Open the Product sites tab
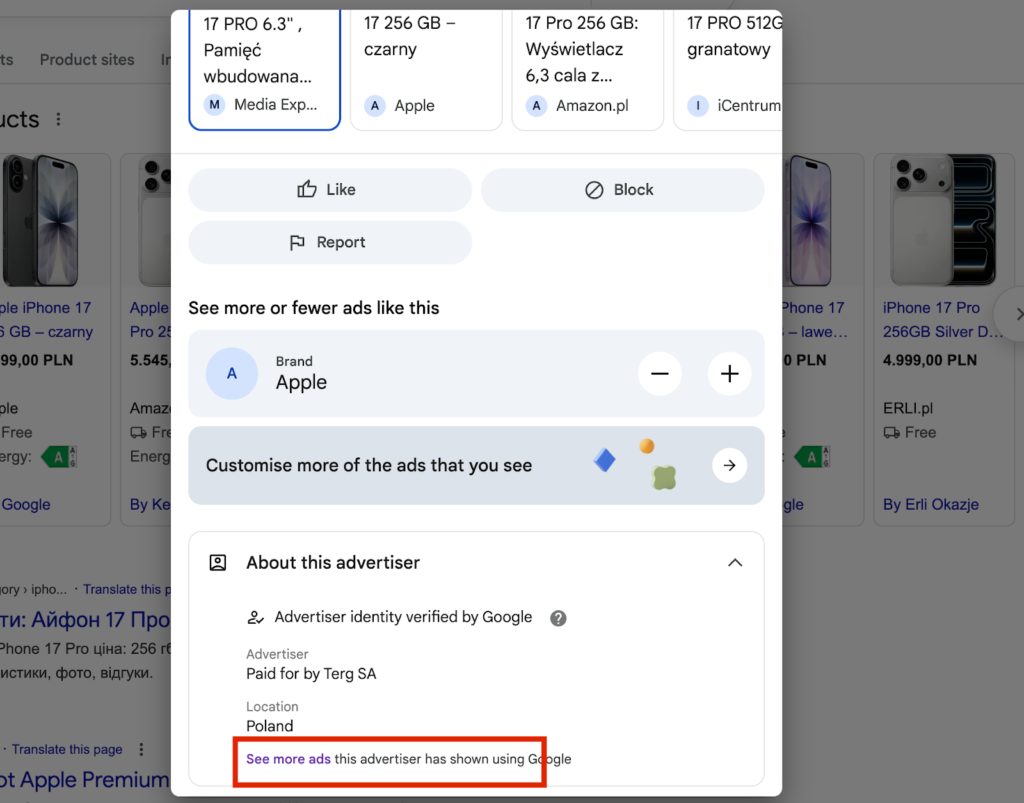 [x=87, y=60]
